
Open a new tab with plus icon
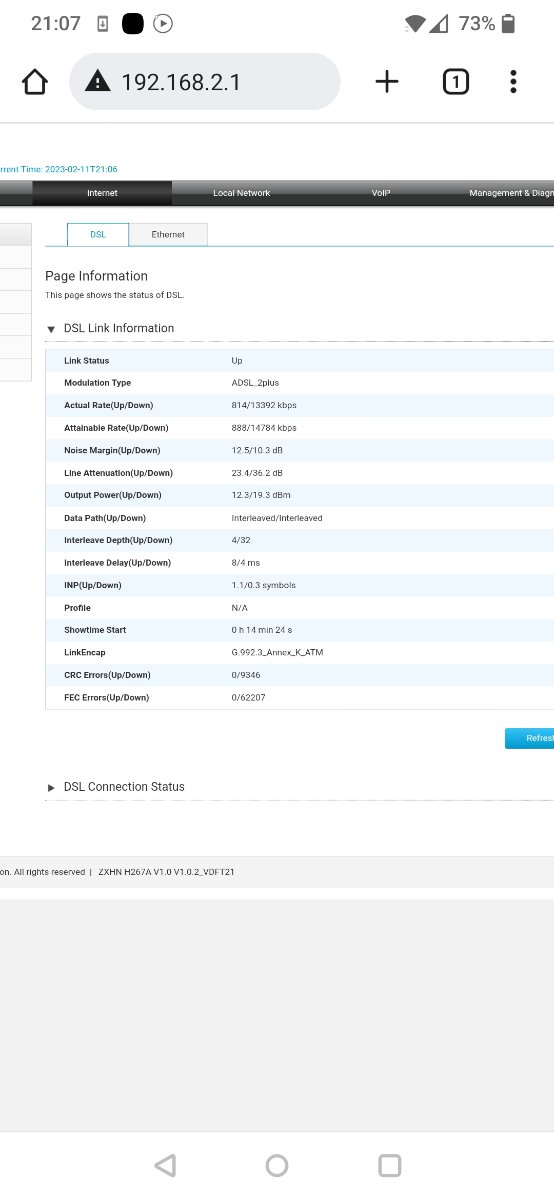387,82
